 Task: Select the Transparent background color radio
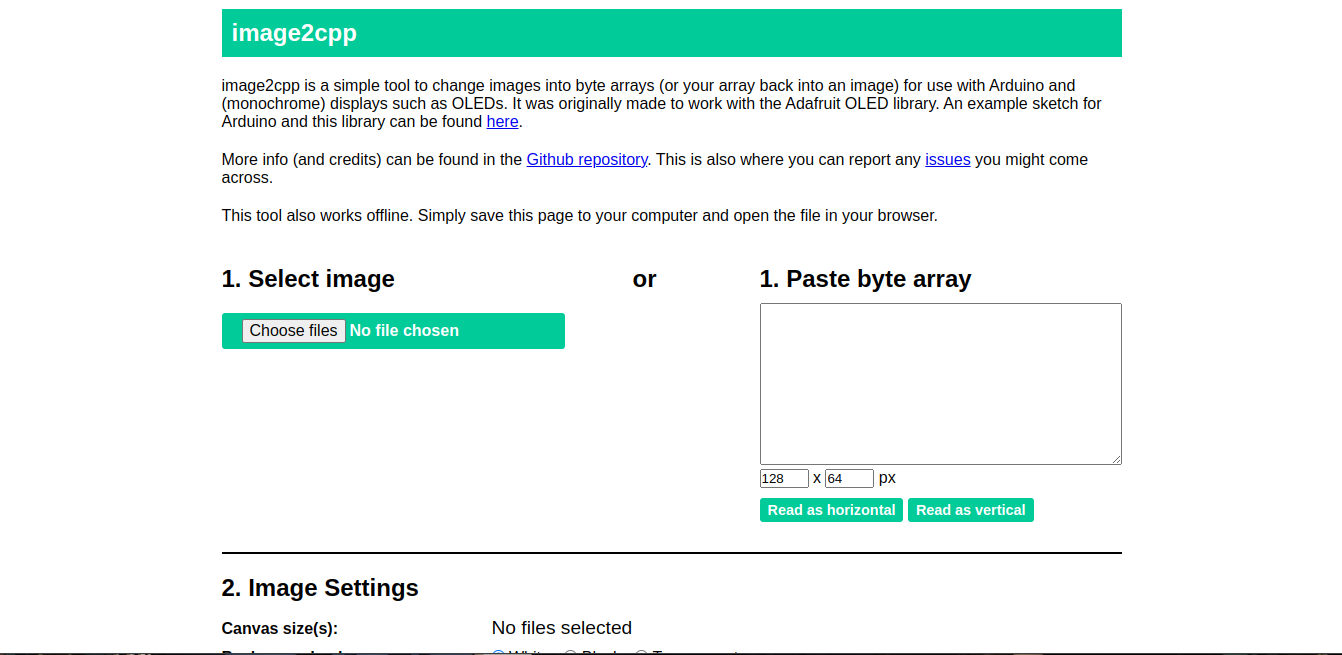pos(641,652)
